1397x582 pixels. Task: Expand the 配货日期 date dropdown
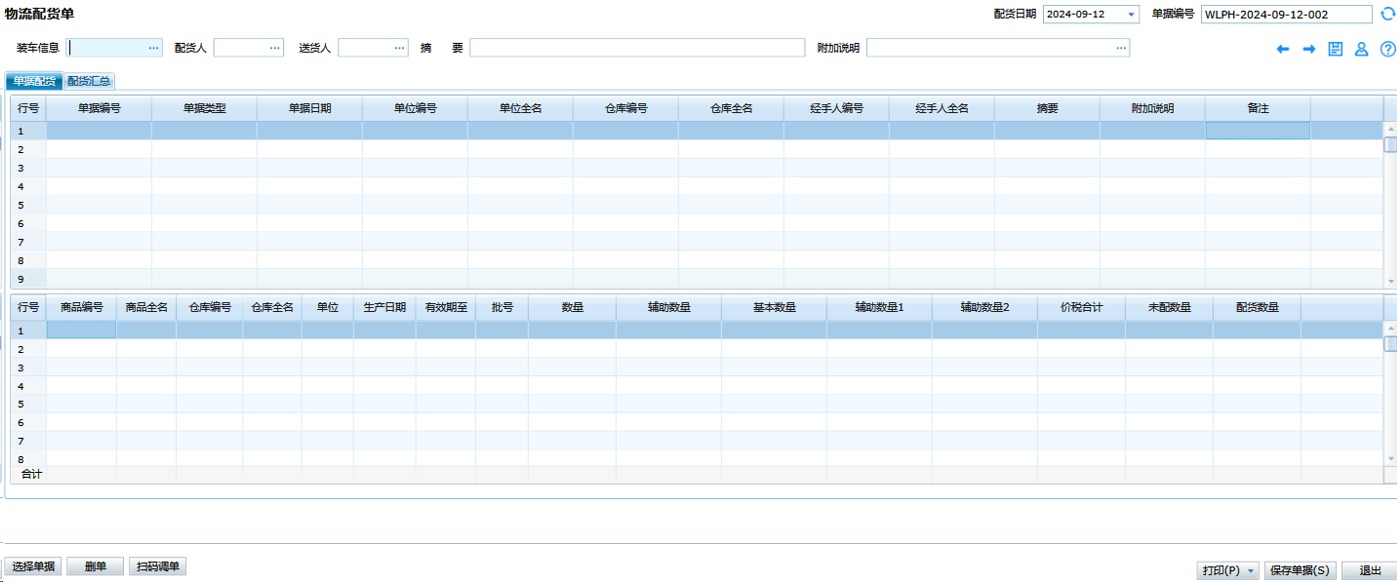pyautogui.click(x=1131, y=14)
